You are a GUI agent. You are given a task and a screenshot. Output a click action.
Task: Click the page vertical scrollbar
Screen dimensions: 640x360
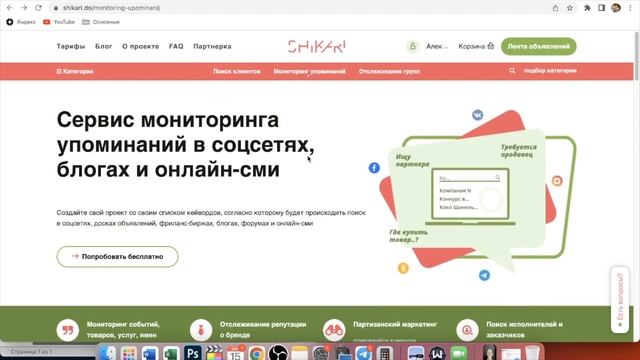tap(637, 55)
